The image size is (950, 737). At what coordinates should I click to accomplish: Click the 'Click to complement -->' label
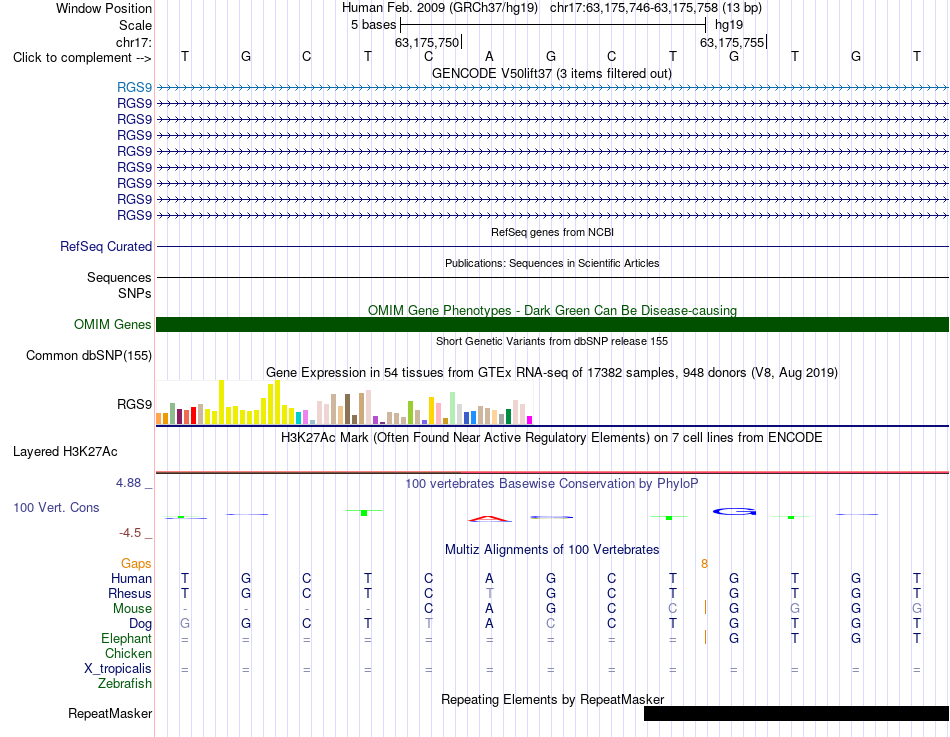(82, 58)
